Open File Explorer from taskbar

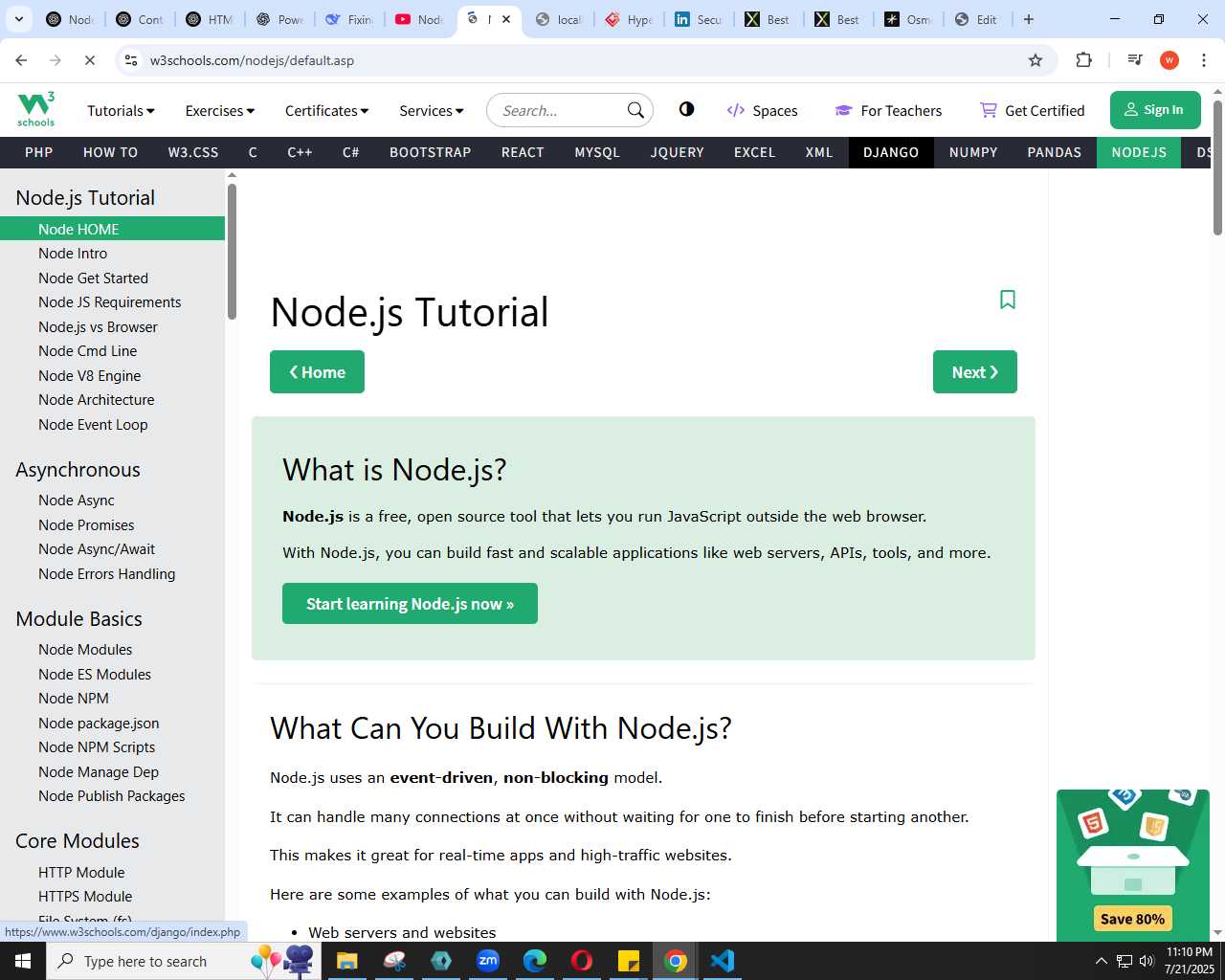pyautogui.click(x=346, y=961)
